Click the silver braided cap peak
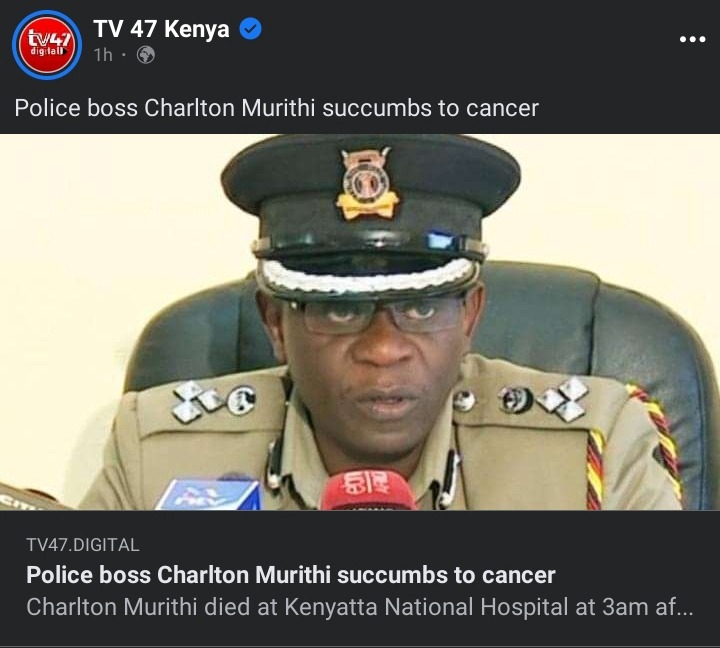 (x=368, y=276)
